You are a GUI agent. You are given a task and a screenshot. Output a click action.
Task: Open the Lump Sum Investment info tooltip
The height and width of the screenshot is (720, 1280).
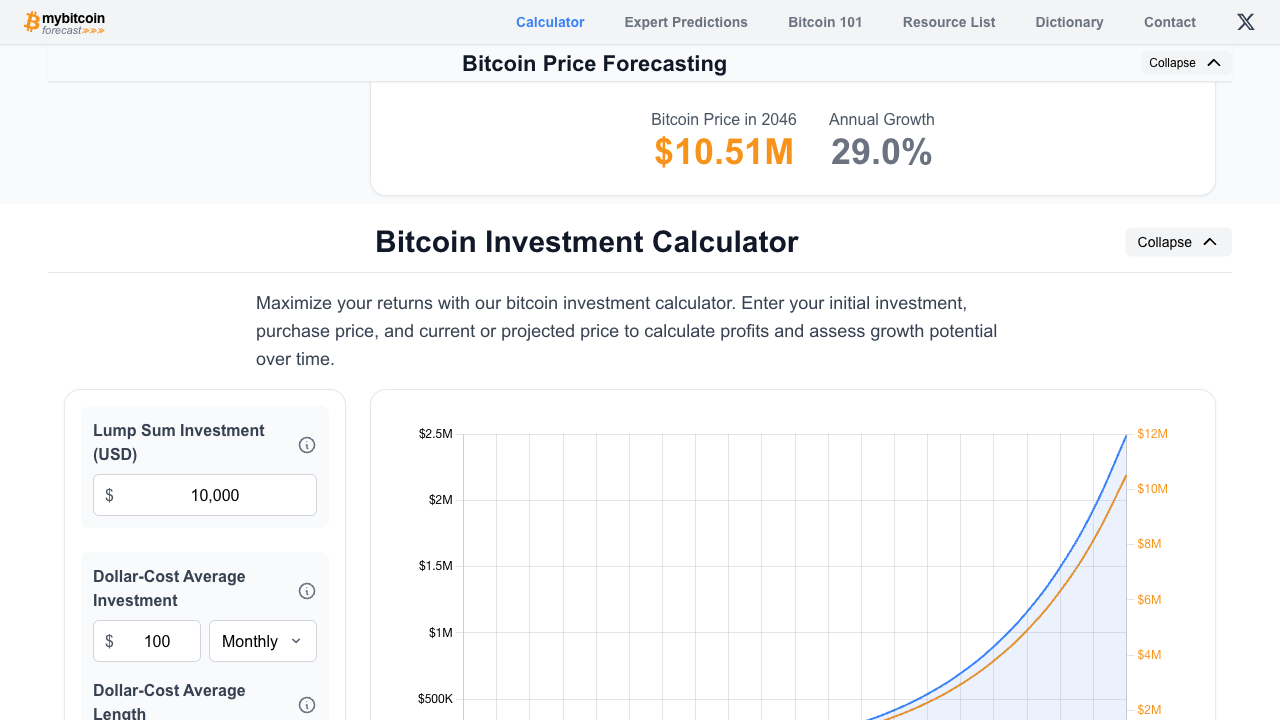point(307,445)
